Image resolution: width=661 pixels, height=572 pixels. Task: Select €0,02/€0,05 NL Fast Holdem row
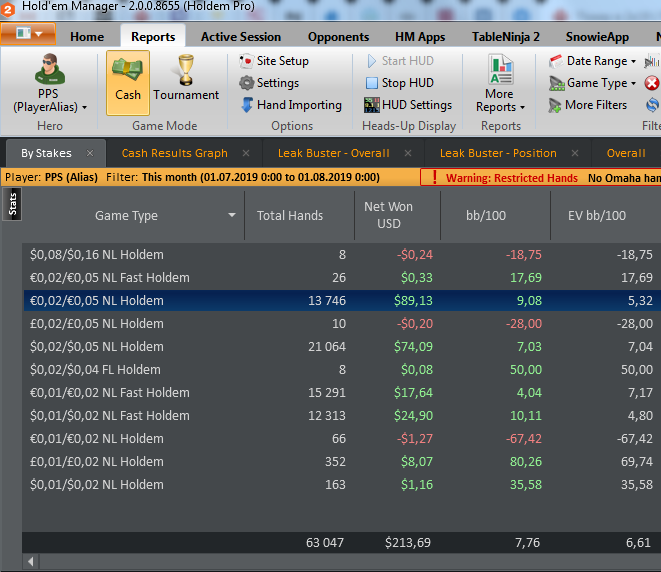coord(342,277)
